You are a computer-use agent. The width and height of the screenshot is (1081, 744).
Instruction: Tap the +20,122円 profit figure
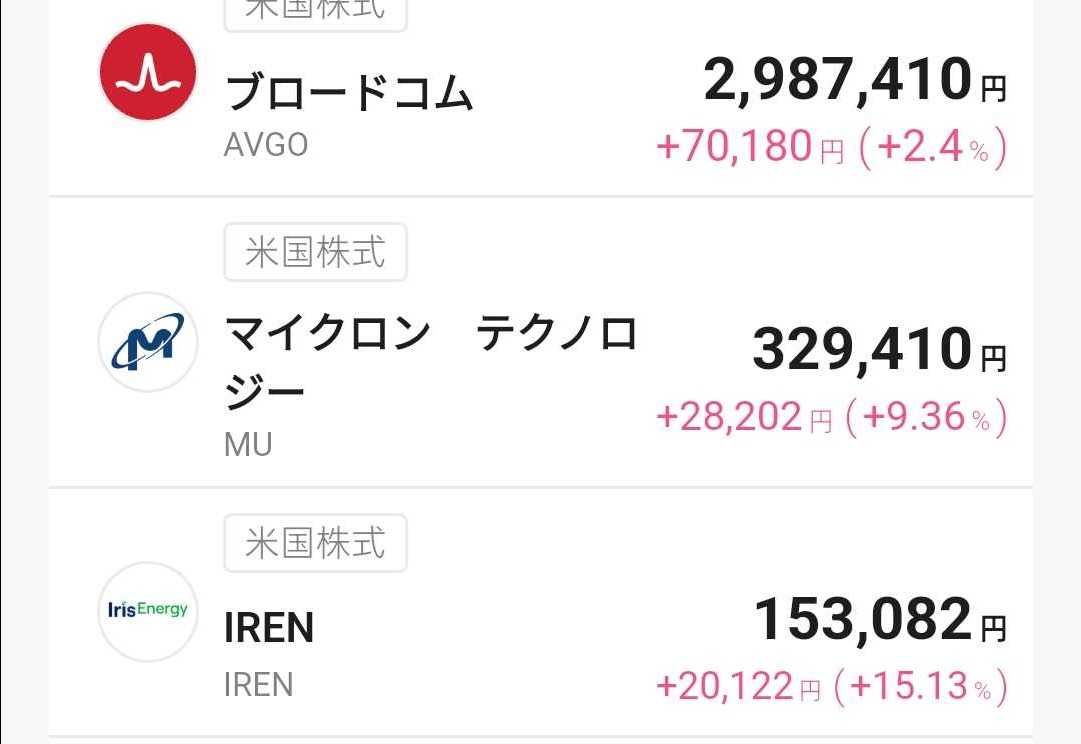(x=738, y=686)
